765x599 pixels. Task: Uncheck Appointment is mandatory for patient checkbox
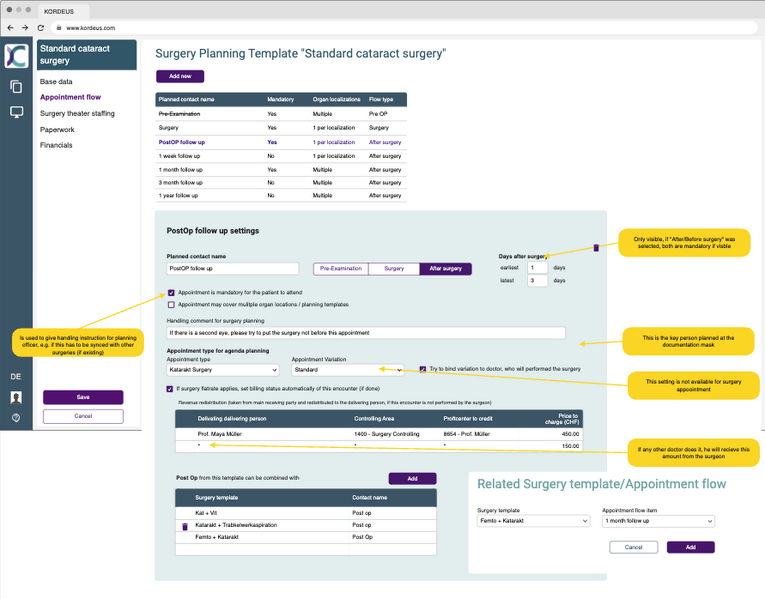tap(171, 293)
